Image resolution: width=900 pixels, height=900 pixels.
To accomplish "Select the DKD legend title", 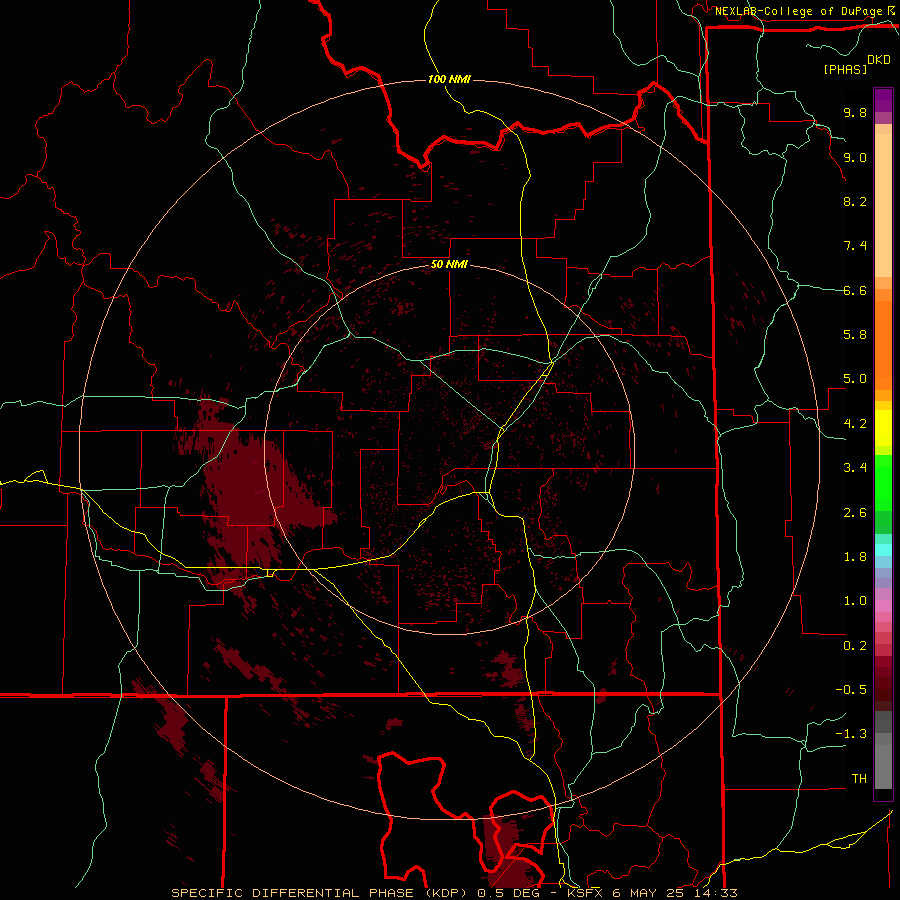I will click(x=878, y=60).
